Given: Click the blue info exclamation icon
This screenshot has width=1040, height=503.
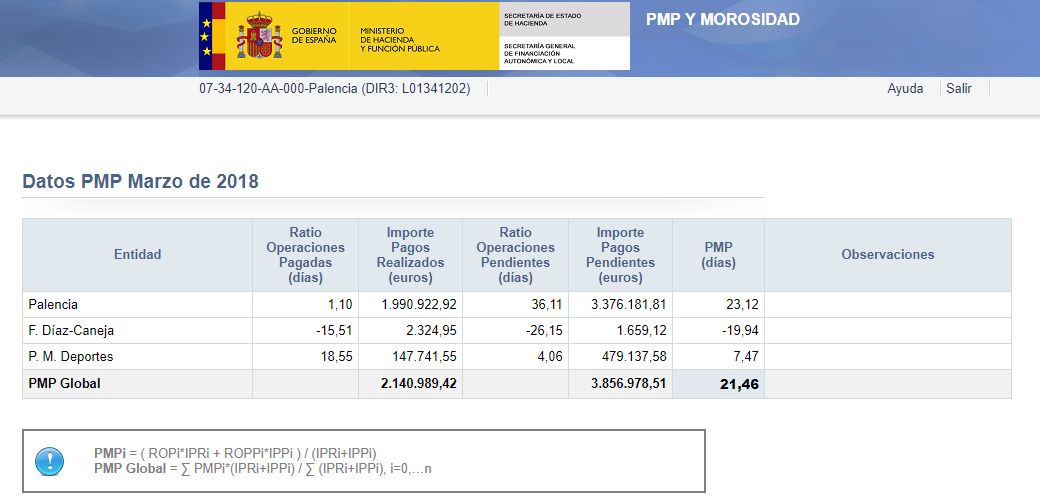Looking at the screenshot, I should point(49,461).
